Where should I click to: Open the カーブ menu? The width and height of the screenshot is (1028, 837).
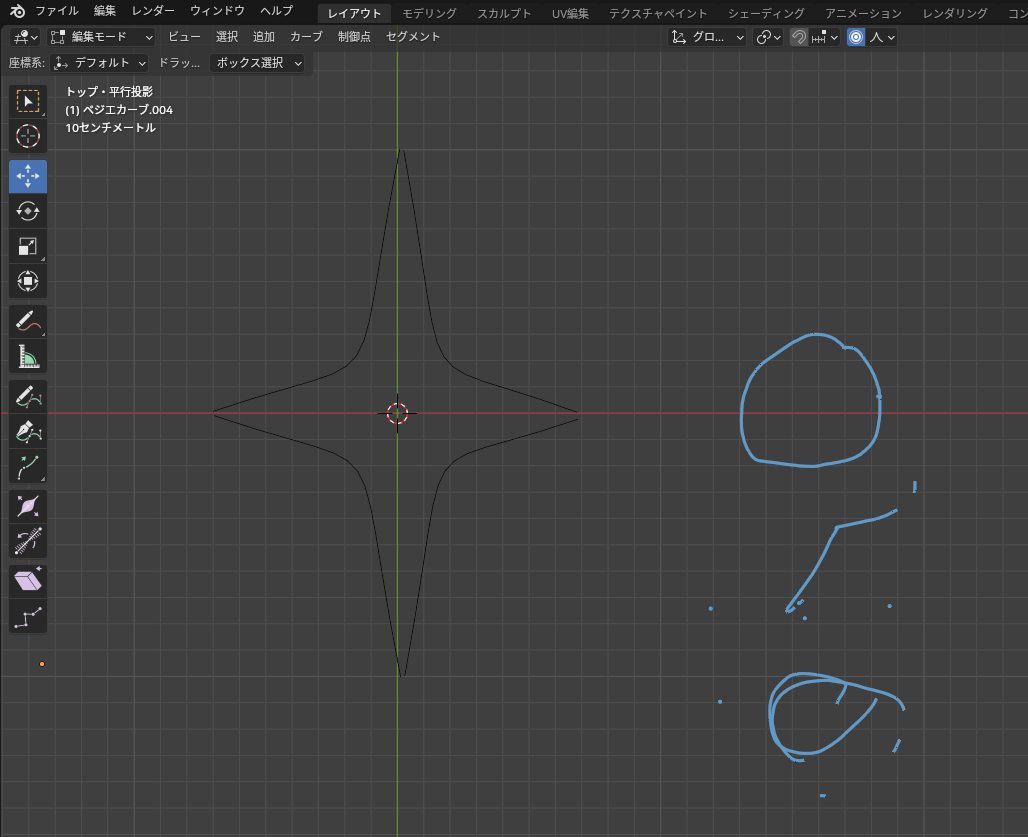(306, 37)
